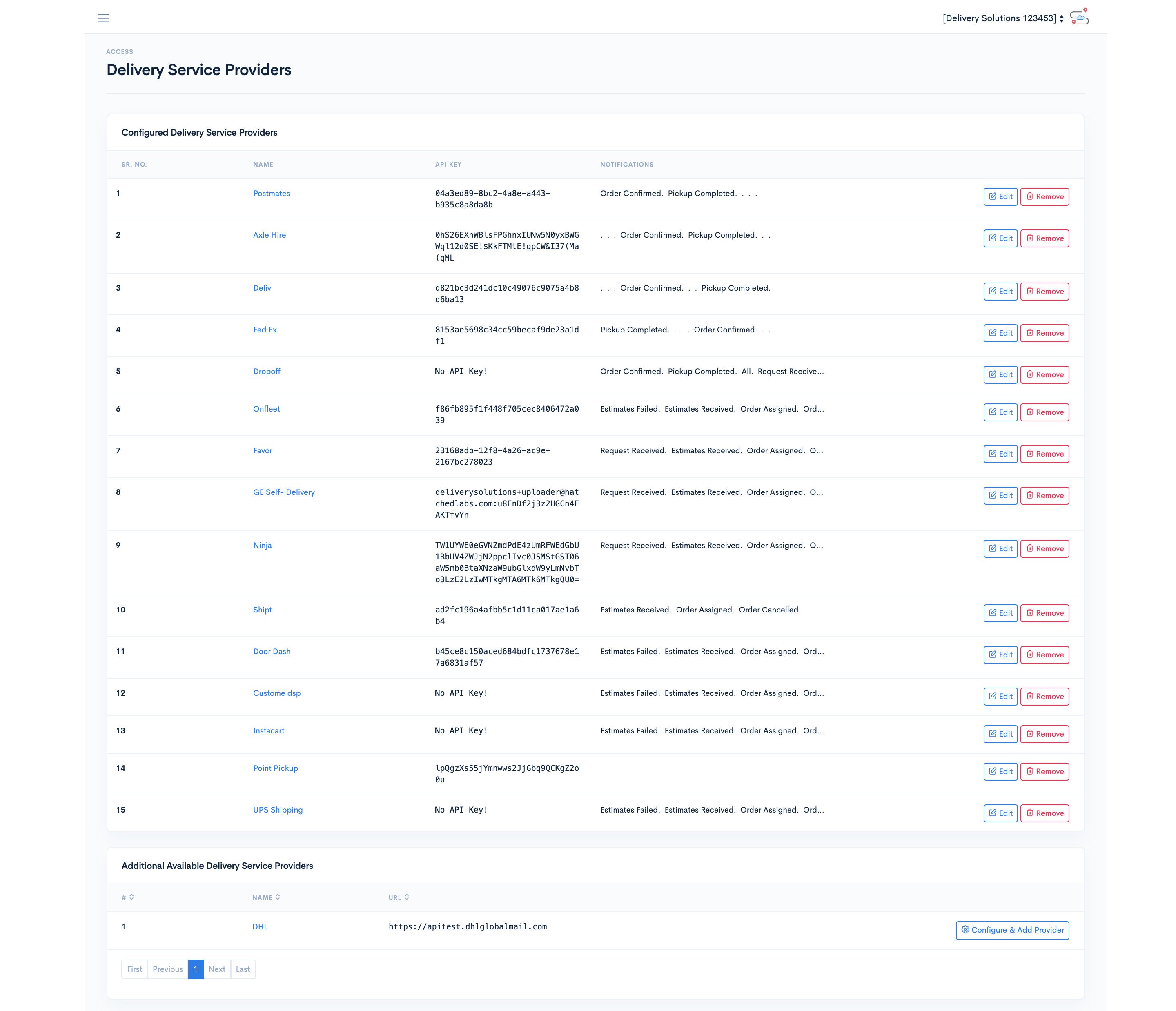Go to First page in pagination
Image resolution: width=1176 pixels, height=1011 pixels.
134,970
